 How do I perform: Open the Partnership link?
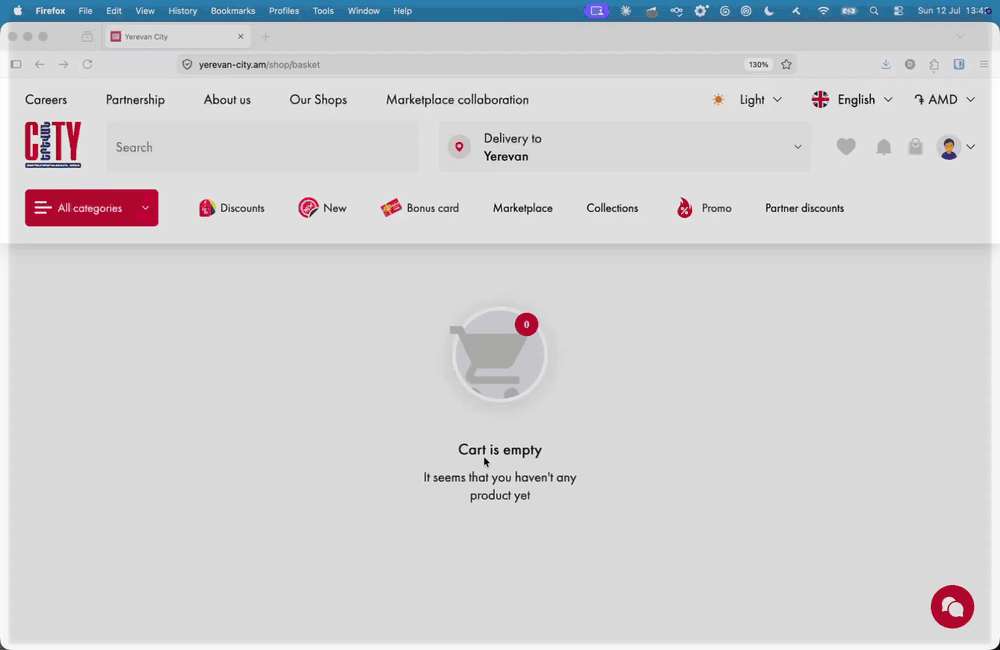(x=135, y=100)
